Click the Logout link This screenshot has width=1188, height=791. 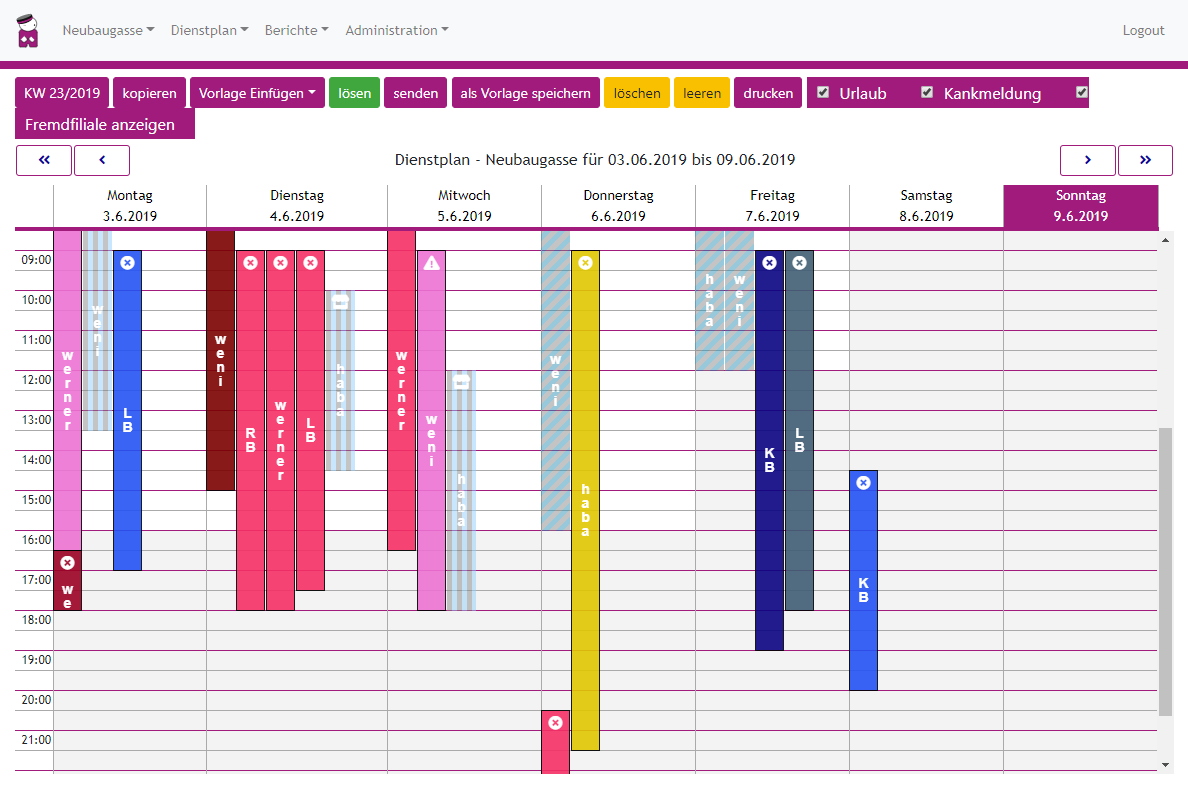pos(1143,30)
